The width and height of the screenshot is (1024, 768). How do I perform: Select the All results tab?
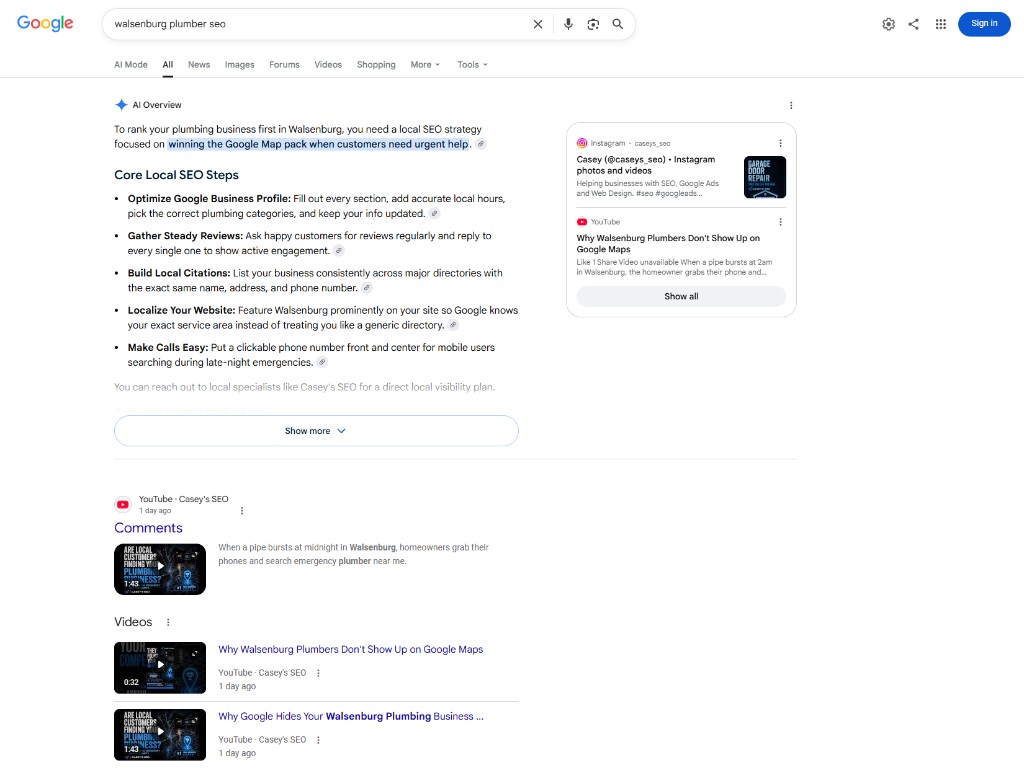point(168,65)
